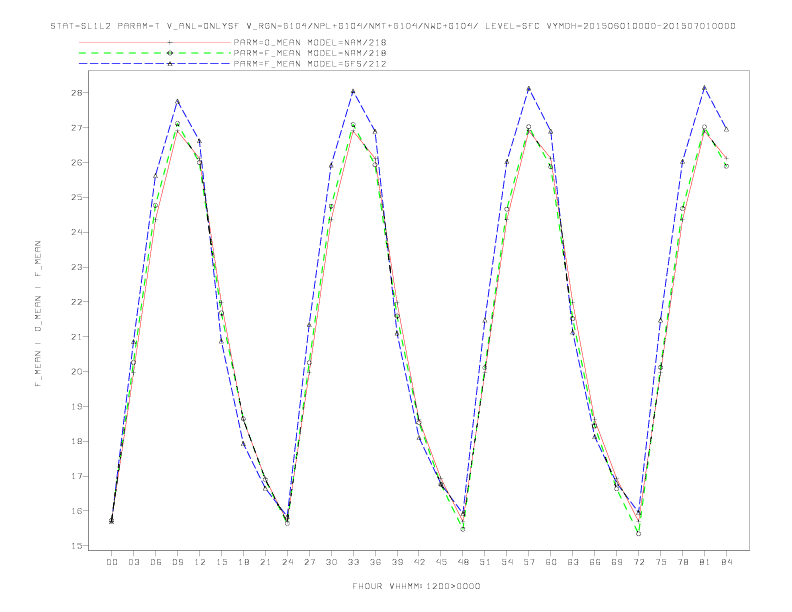Image resolution: width=792 pixels, height=612 pixels.
Task: Click the y-axis label F_MEAN | O_MEAN | F_MEAN
Action: [x=38, y=314]
